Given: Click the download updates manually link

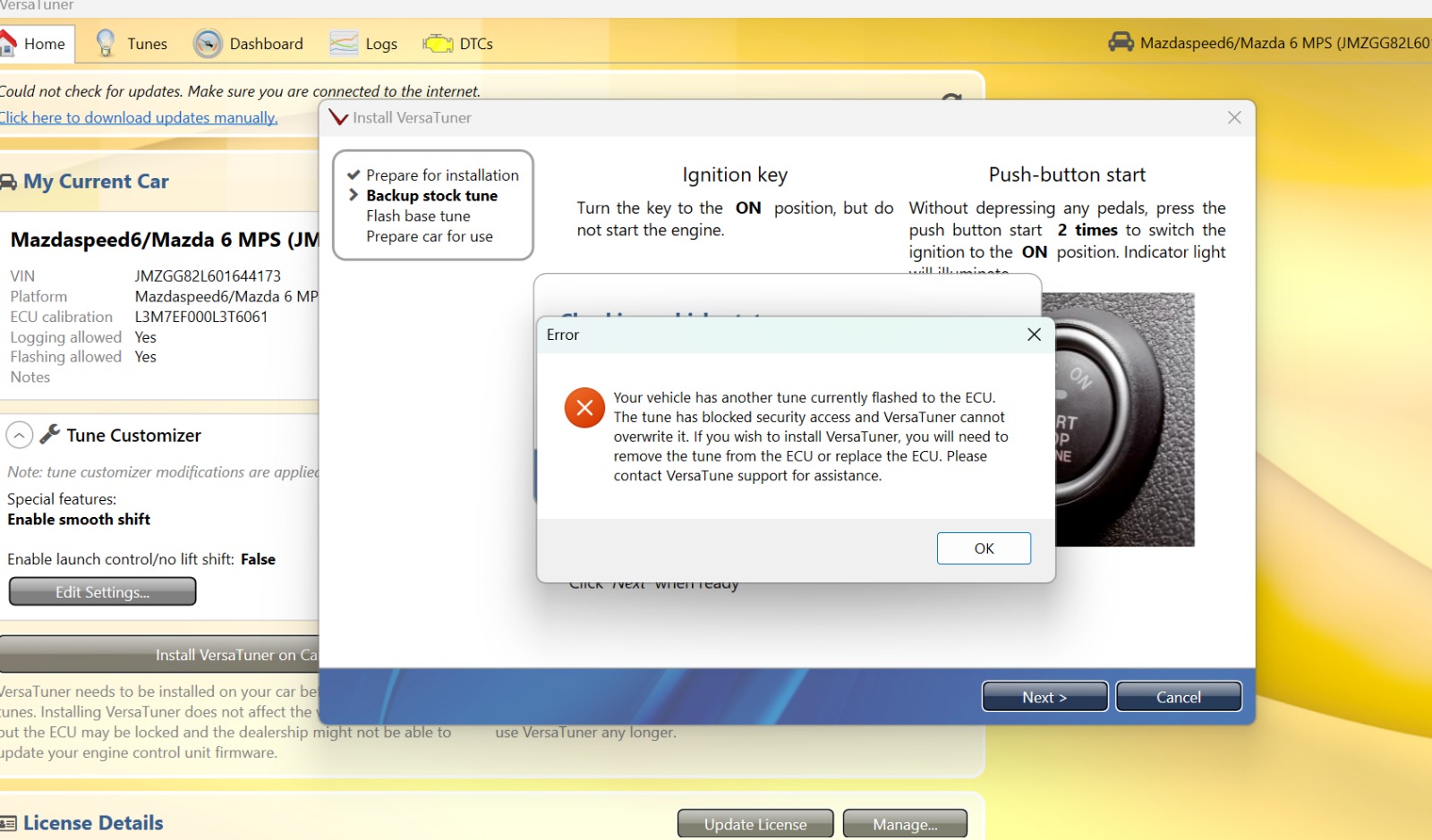Looking at the screenshot, I should pos(139,117).
